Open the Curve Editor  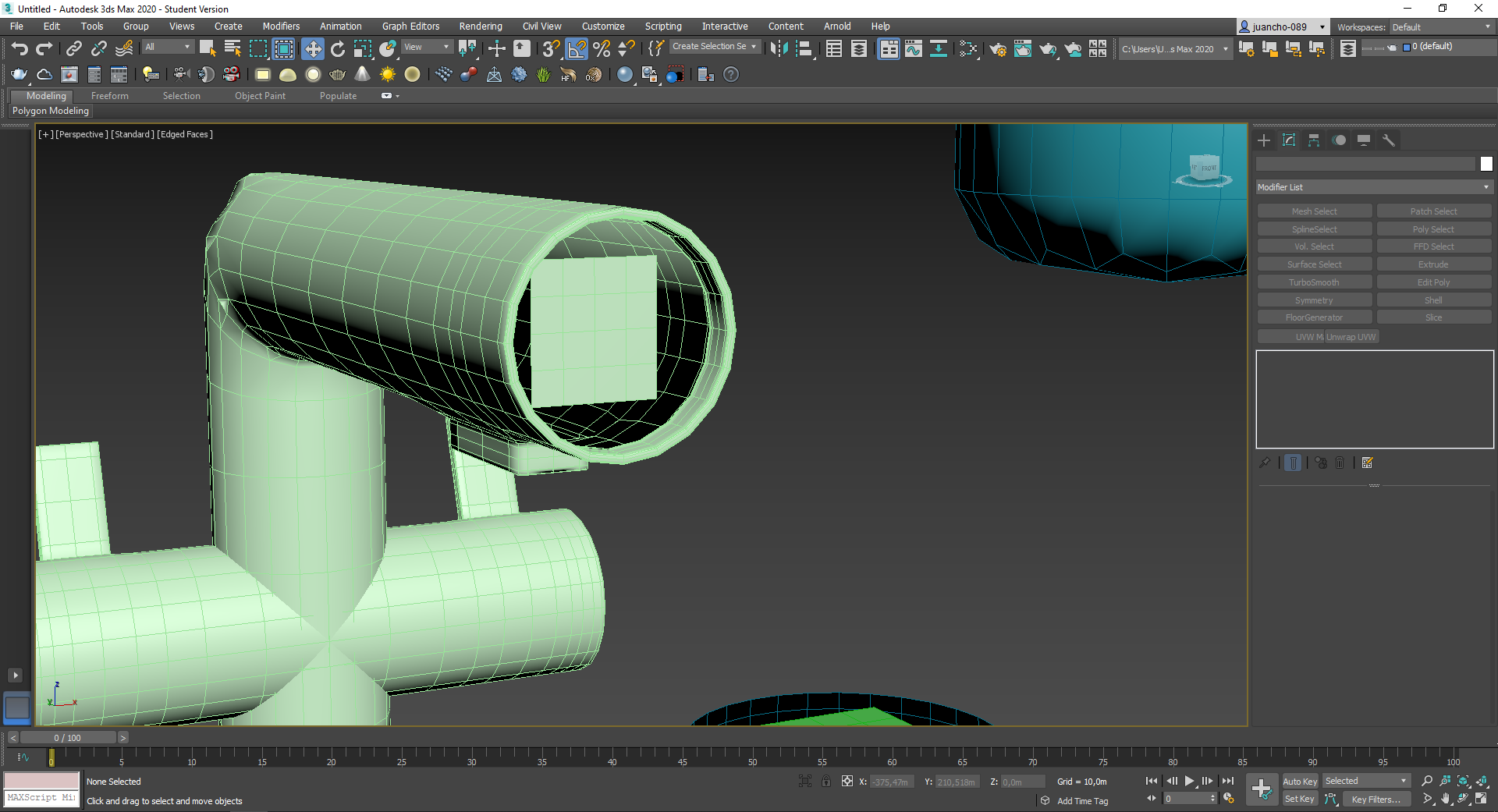913,49
